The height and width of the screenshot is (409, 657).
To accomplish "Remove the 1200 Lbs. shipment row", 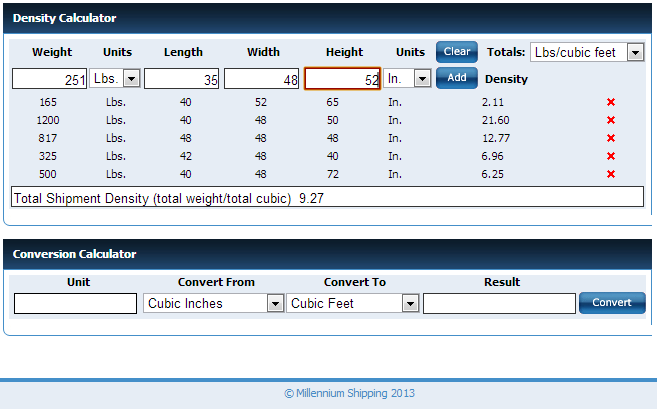I will (611, 120).
